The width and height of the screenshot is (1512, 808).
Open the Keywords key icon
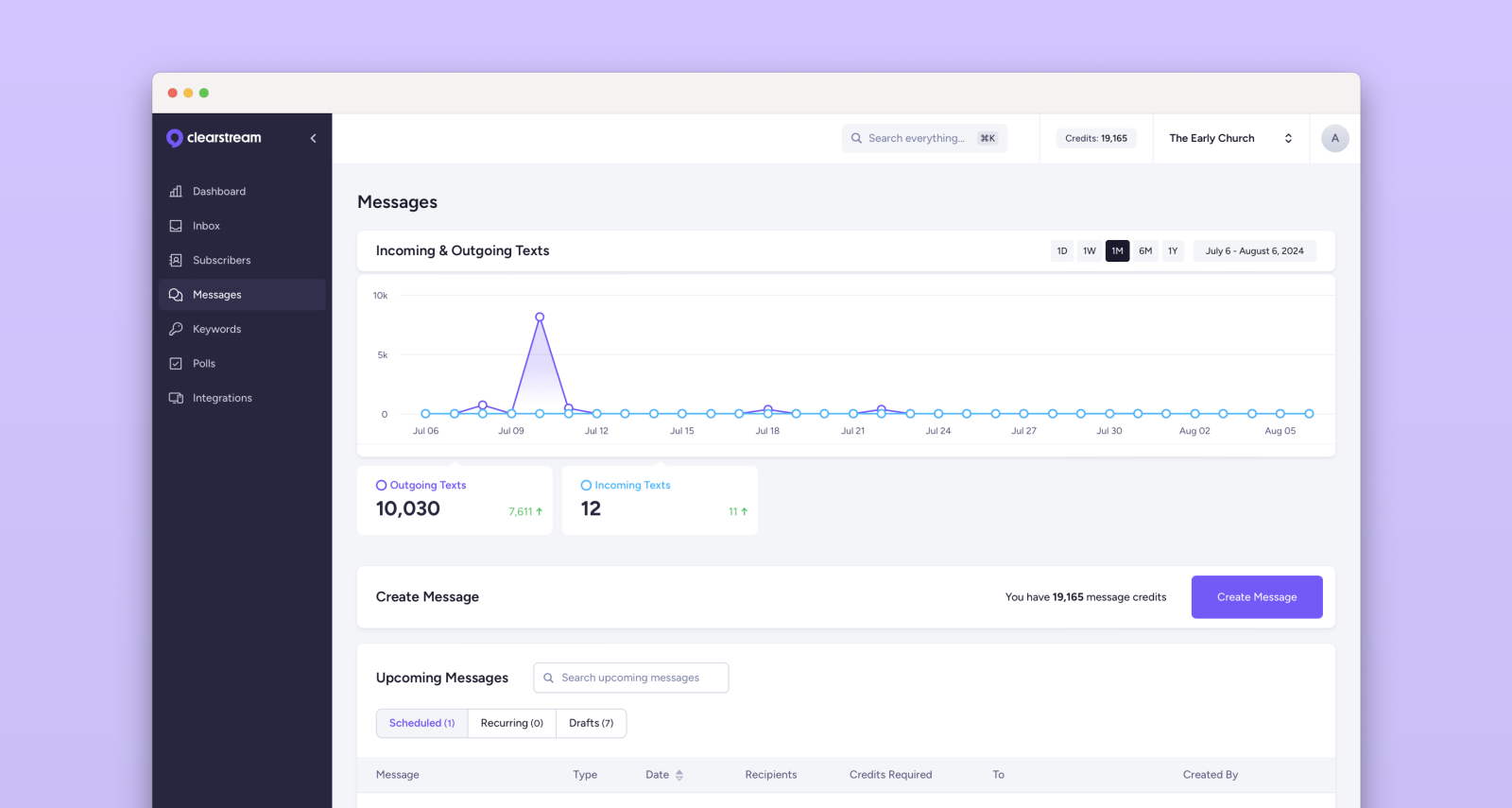[176, 330]
